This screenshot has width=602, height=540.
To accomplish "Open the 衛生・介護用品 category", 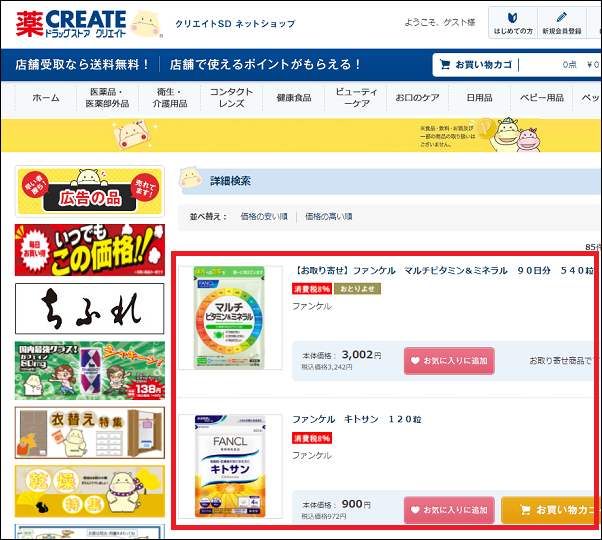I will point(170,98).
